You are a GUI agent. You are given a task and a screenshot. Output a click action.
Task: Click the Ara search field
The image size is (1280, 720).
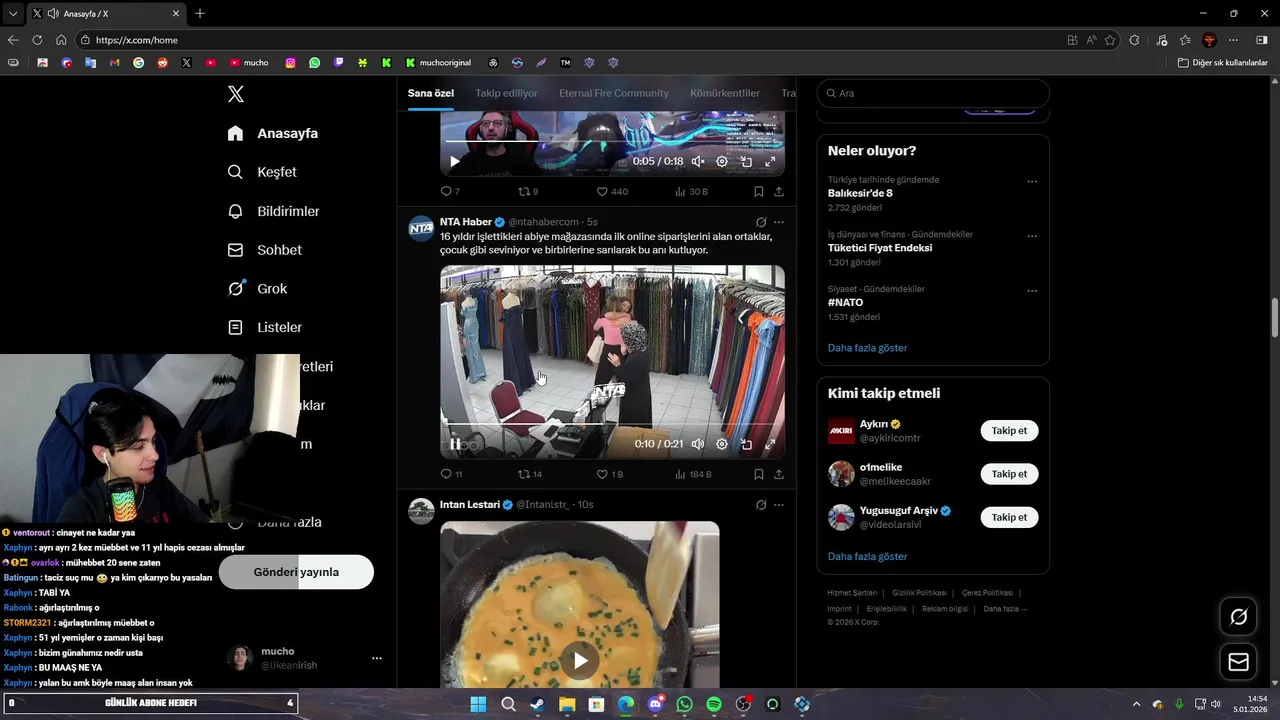click(x=933, y=93)
